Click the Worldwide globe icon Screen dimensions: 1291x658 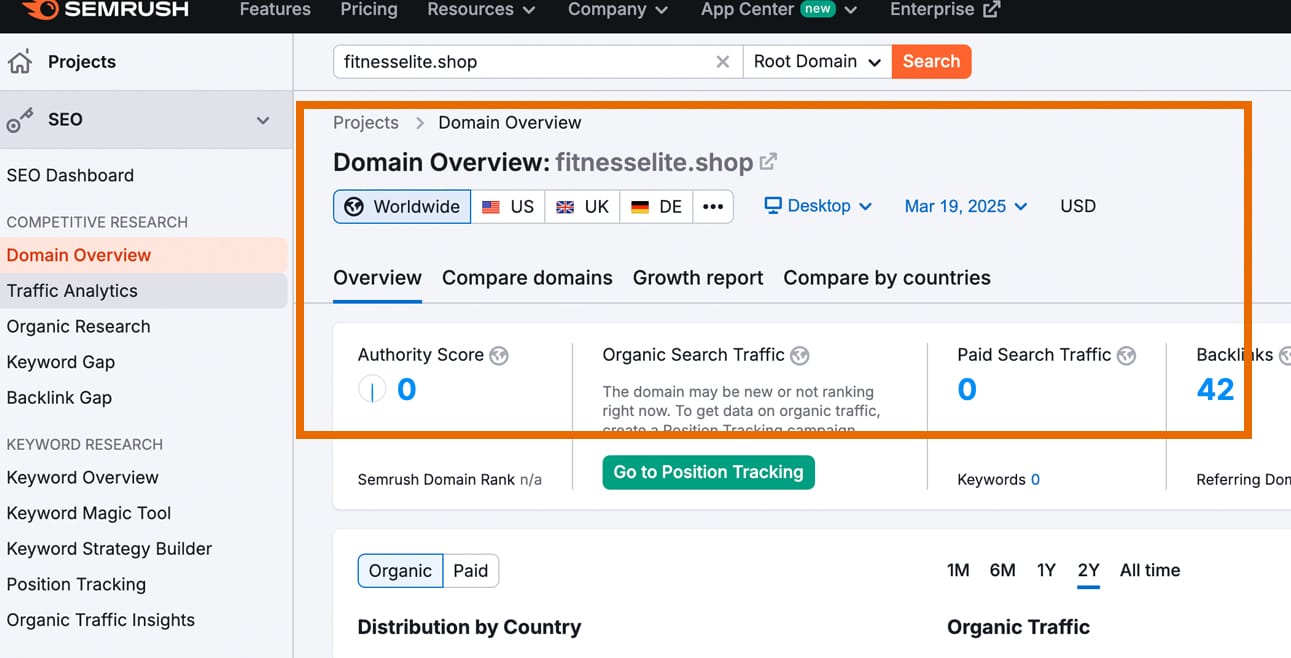(354, 207)
